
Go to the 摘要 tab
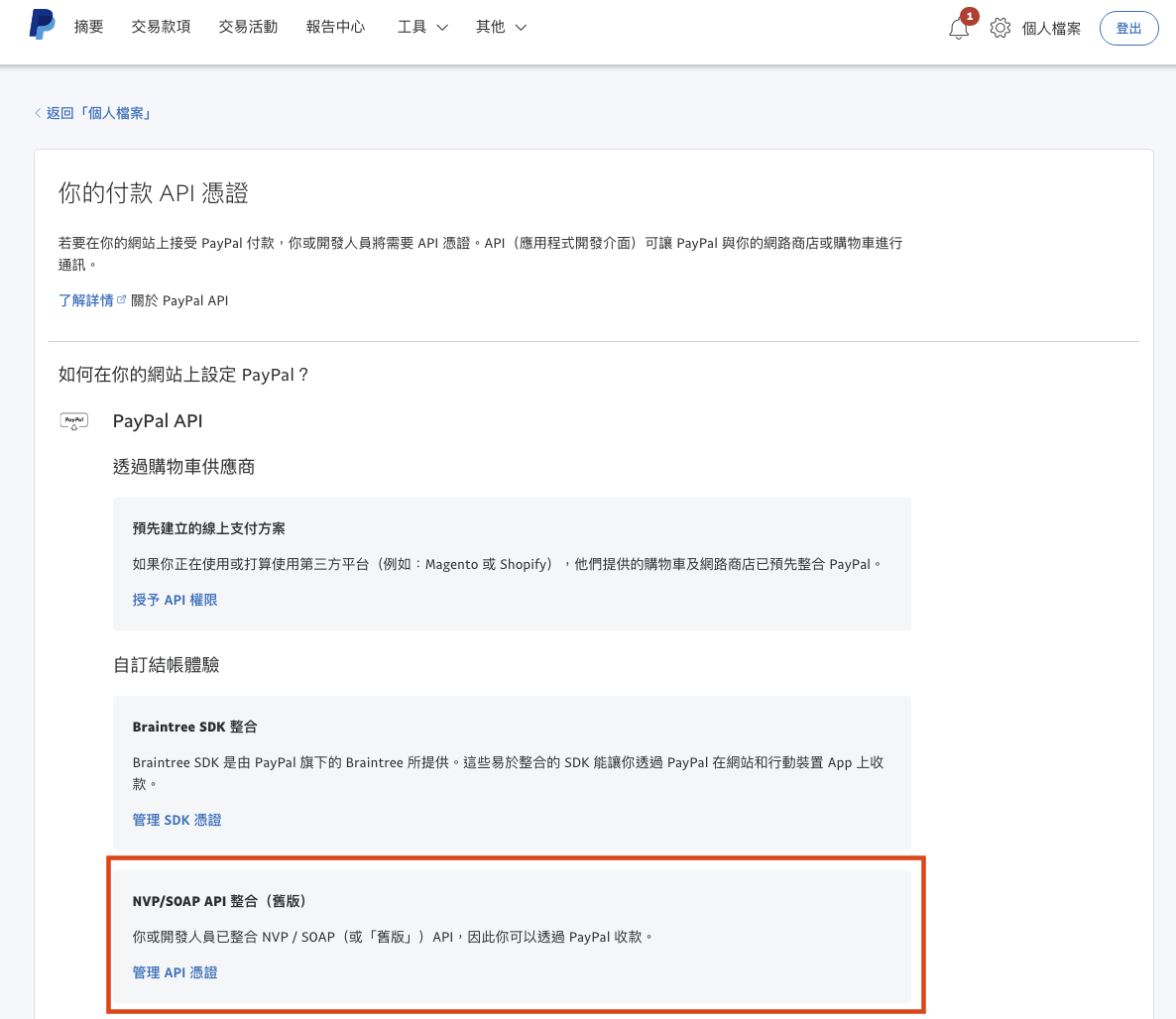[x=88, y=27]
